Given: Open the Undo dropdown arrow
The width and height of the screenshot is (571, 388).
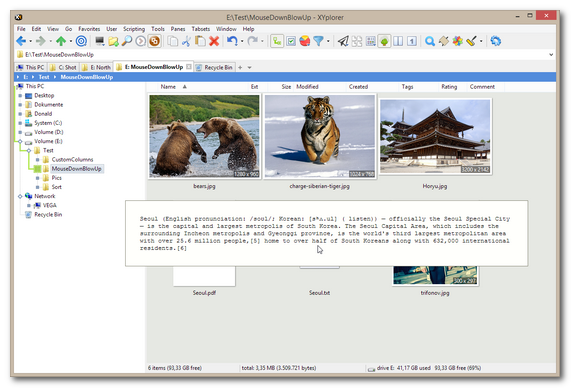Looking at the screenshot, I should (x=242, y=42).
